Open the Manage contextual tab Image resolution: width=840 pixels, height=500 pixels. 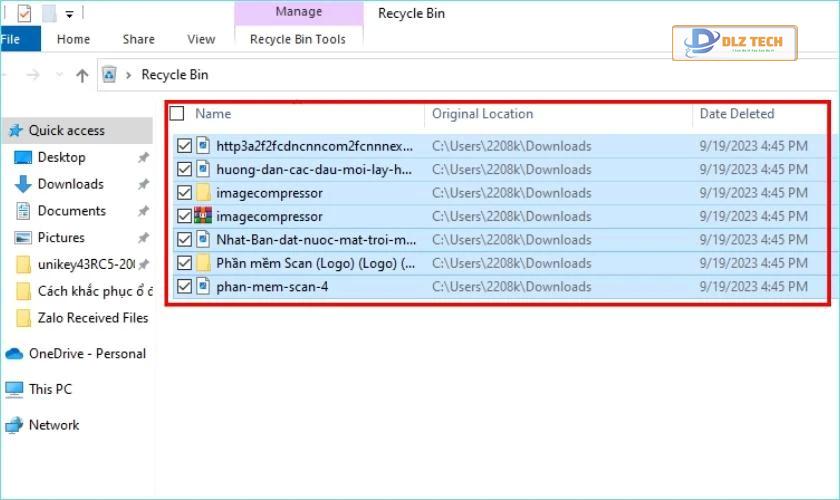coord(298,12)
